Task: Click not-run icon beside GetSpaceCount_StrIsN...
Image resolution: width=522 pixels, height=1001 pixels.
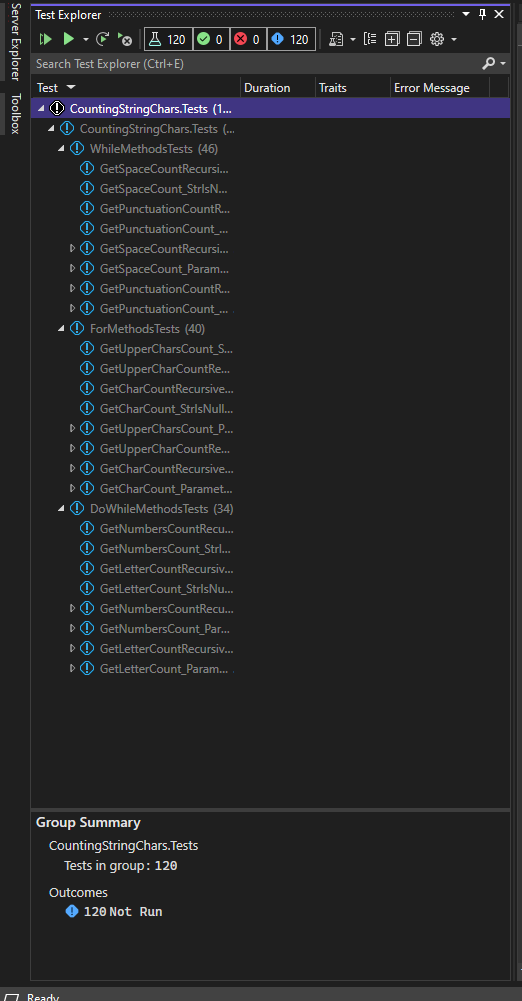Action: click(87, 189)
